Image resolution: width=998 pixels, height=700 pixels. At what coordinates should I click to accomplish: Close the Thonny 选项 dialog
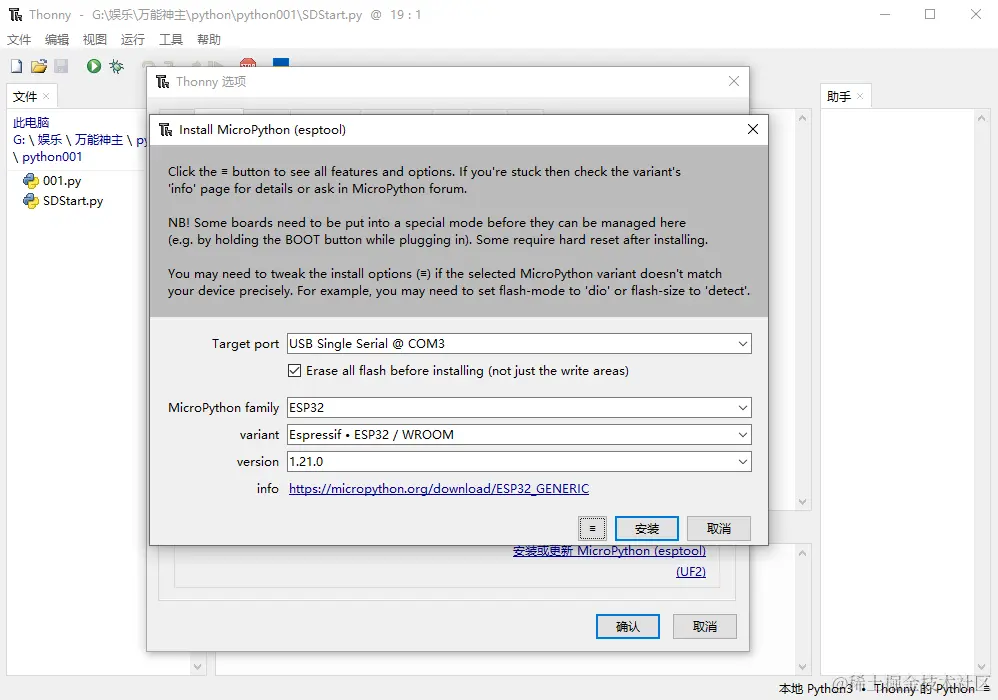734,81
